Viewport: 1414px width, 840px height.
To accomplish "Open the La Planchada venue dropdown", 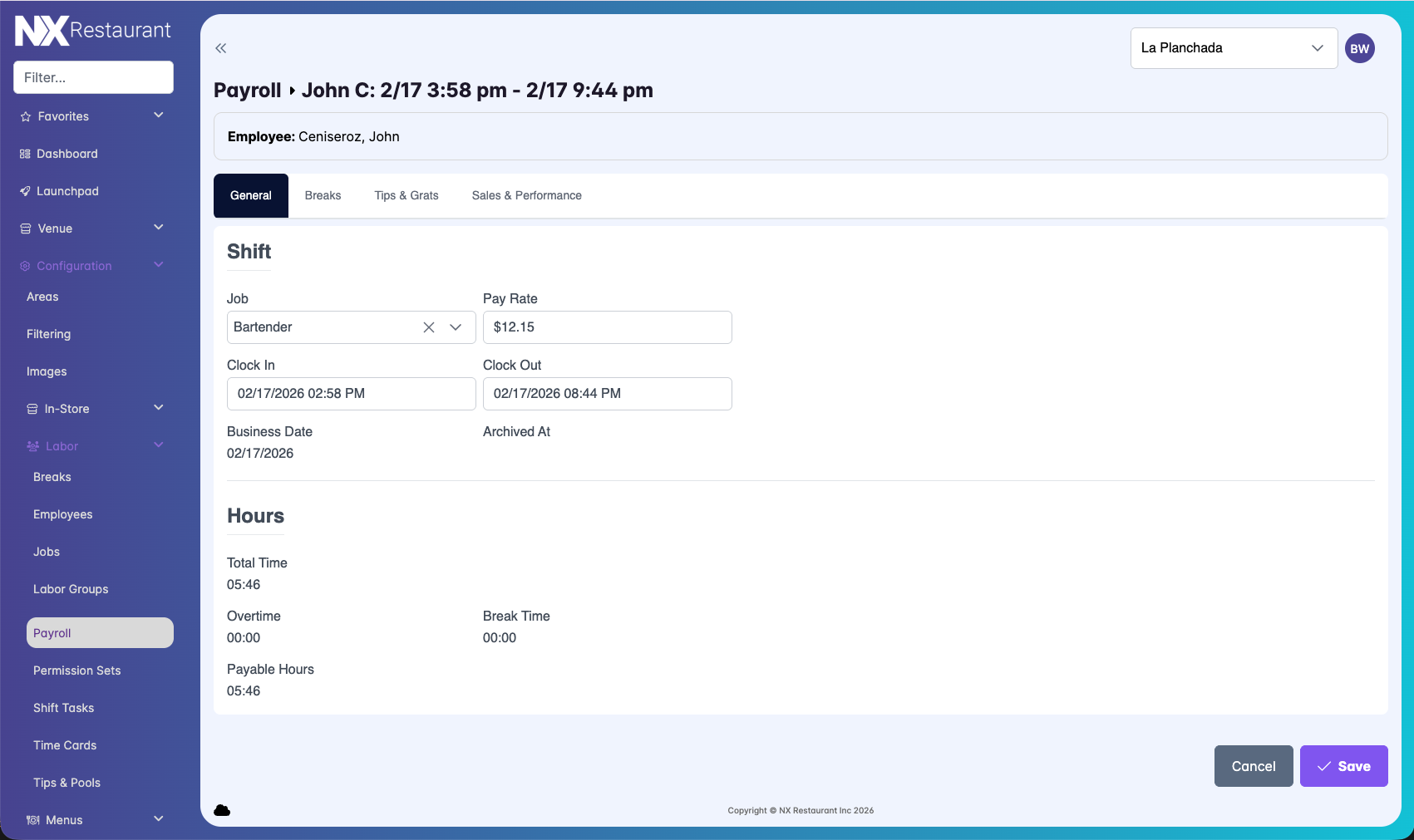I will point(1233,48).
